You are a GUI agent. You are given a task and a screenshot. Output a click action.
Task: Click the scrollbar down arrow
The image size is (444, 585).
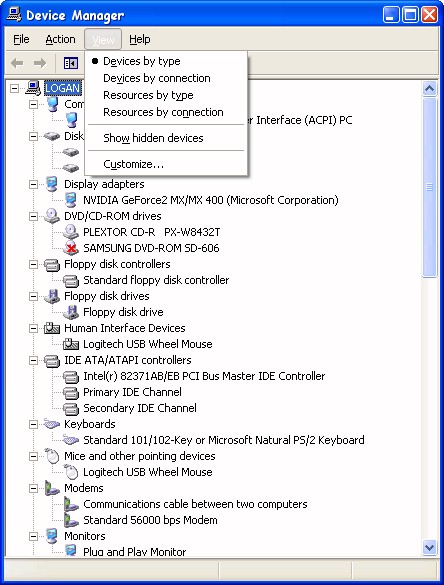[x=429, y=548]
